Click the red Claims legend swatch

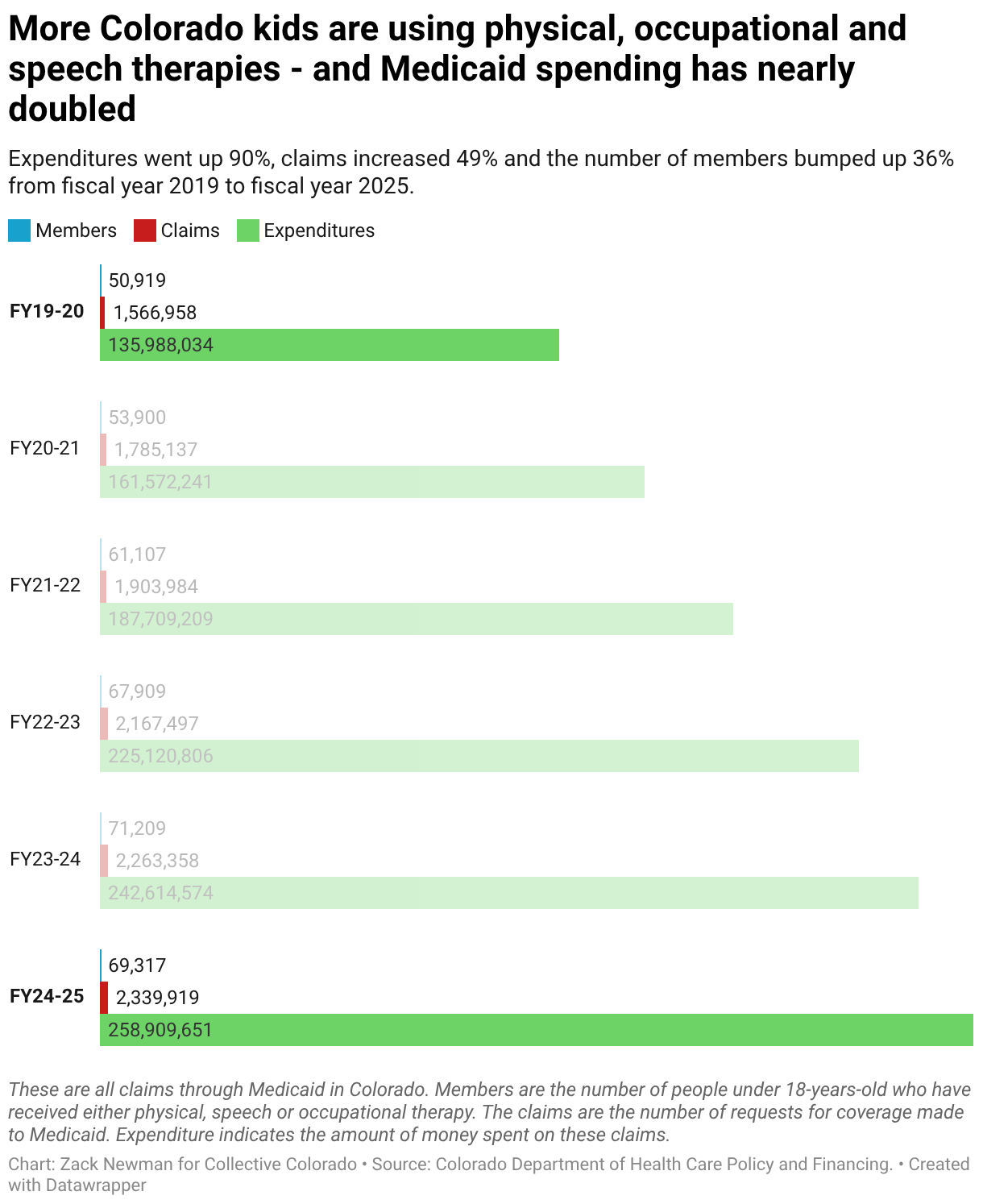point(145,231)
